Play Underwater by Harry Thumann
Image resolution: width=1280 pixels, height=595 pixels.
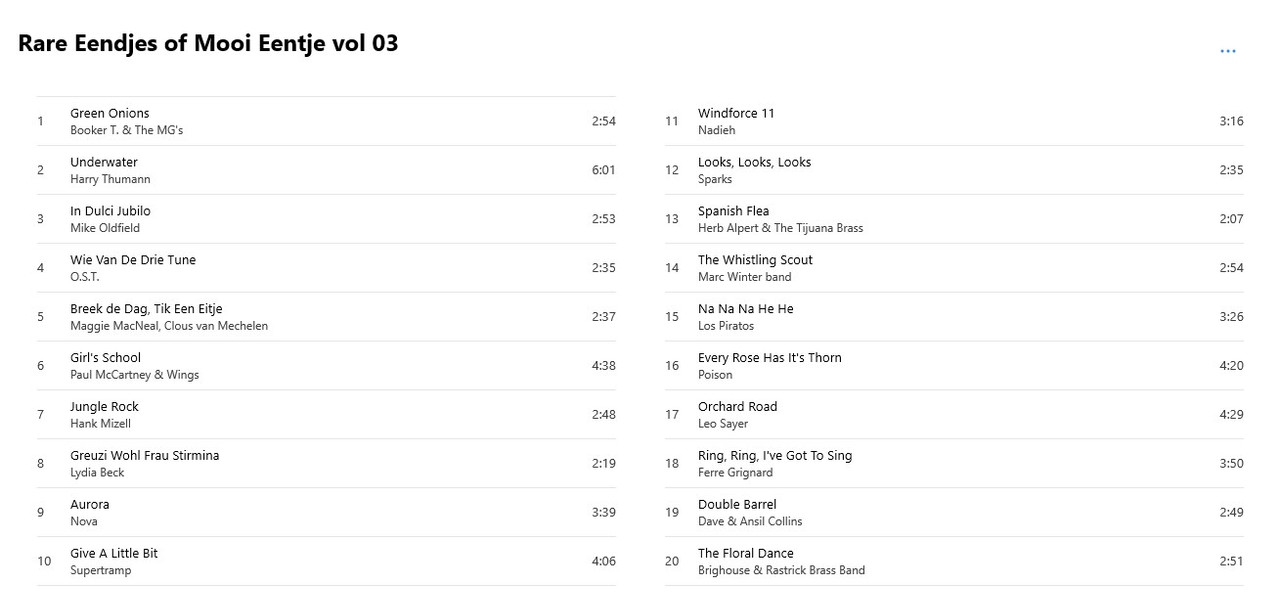tap(326, 170)
